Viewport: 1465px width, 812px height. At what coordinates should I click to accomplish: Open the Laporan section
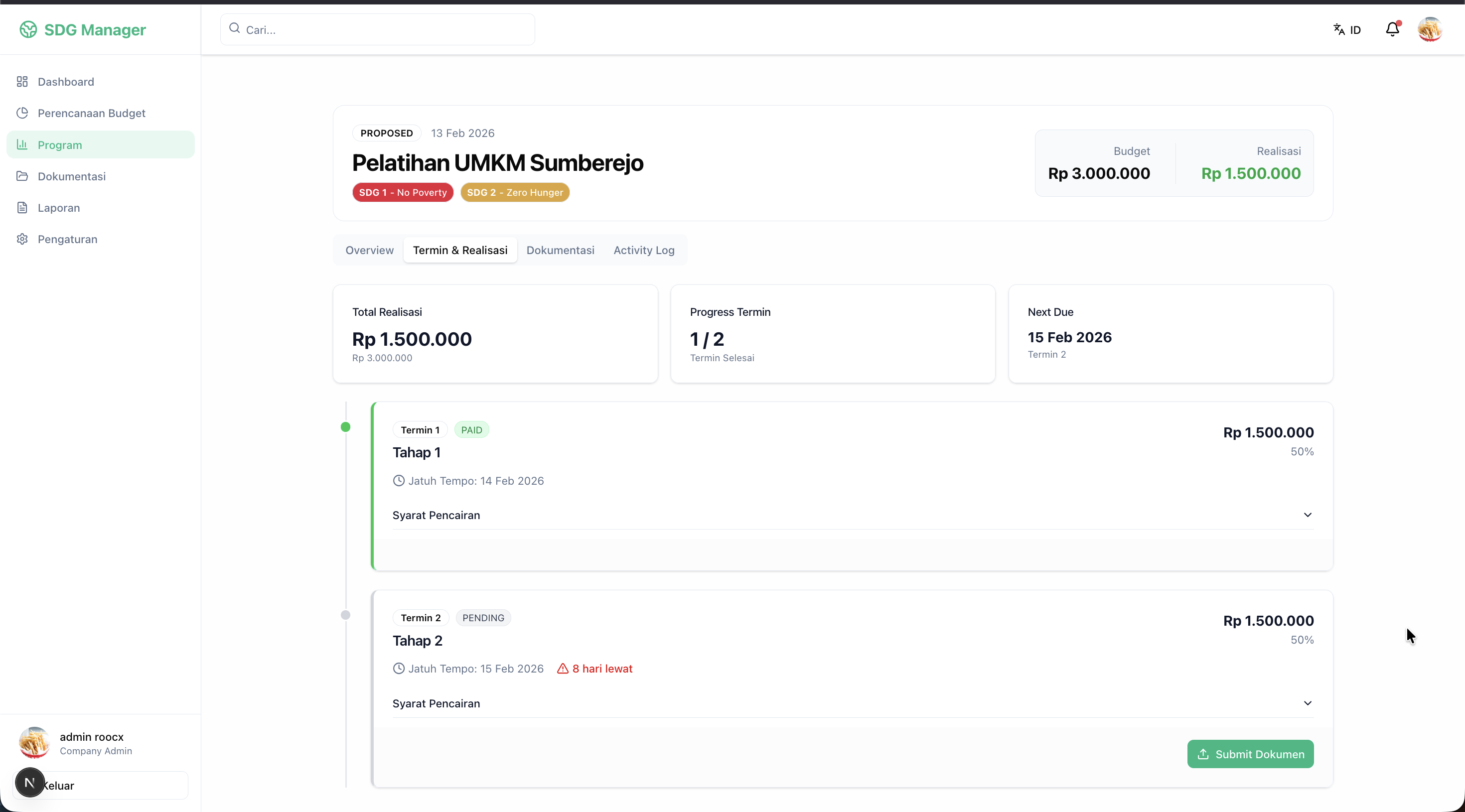pyautogui.click(x=59, y=208)
